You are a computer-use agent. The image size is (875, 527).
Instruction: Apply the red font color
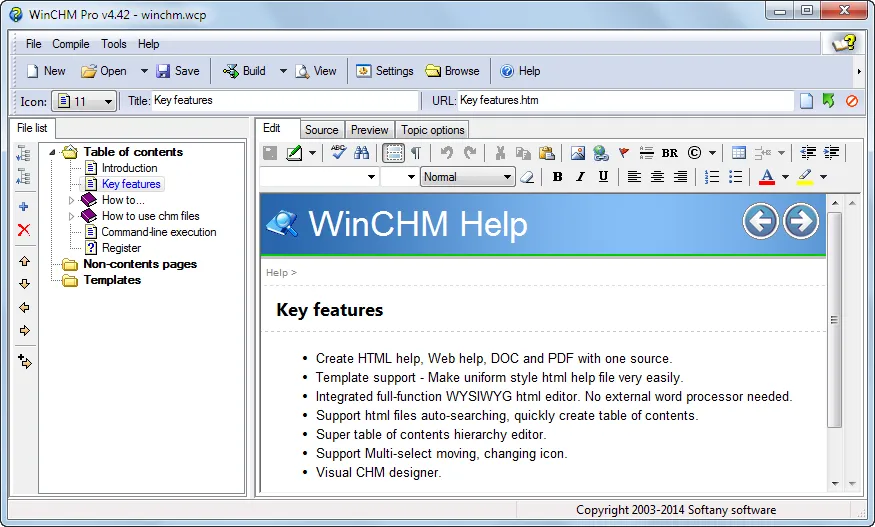[767, 177]
